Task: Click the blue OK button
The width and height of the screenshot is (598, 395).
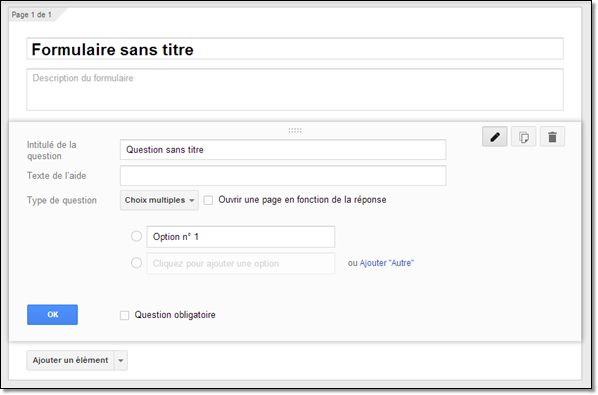Action: pyautogui.click(x=52, y=315)
